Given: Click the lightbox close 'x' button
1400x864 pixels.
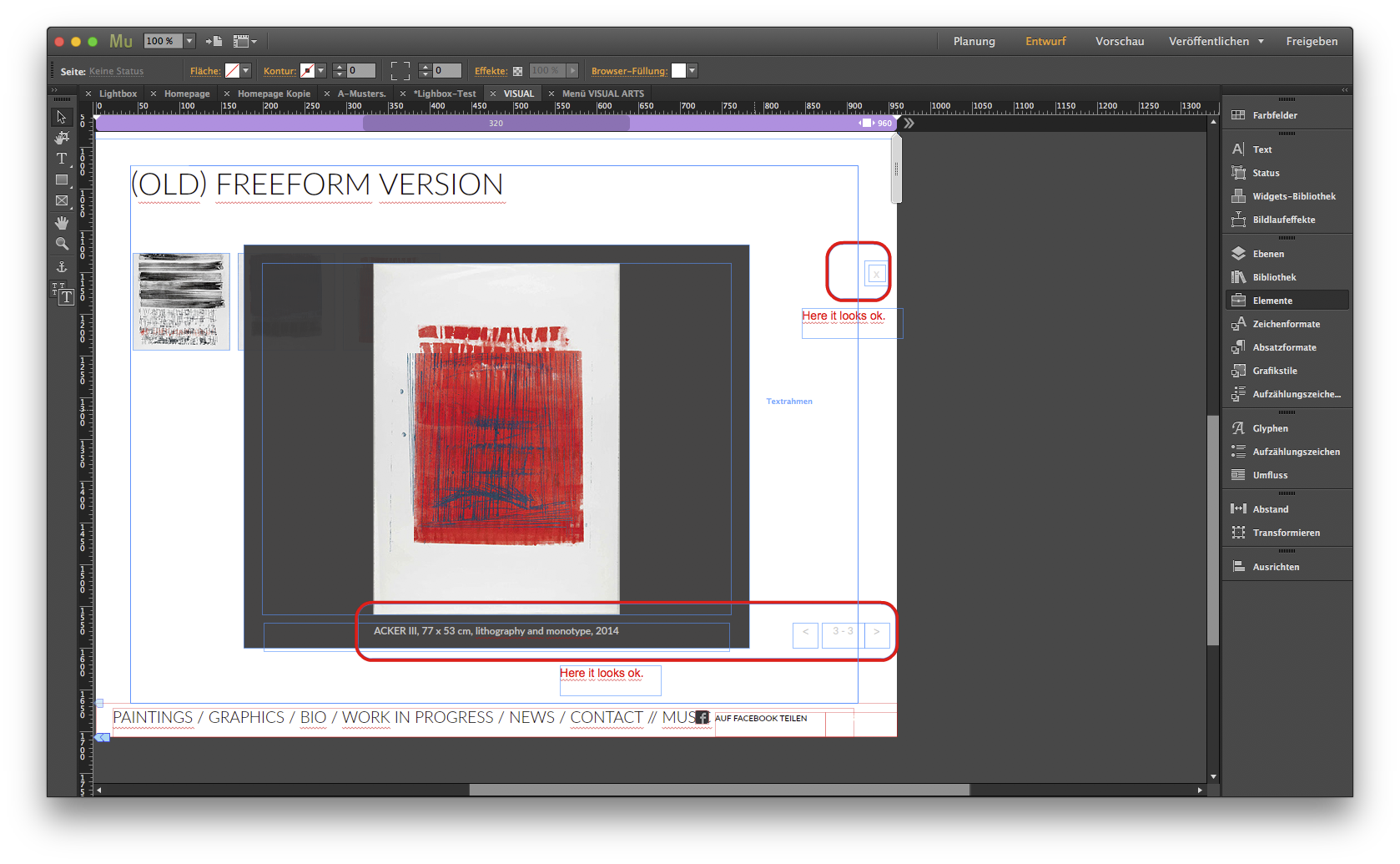Looking at the screenshot, I should 876,274.
